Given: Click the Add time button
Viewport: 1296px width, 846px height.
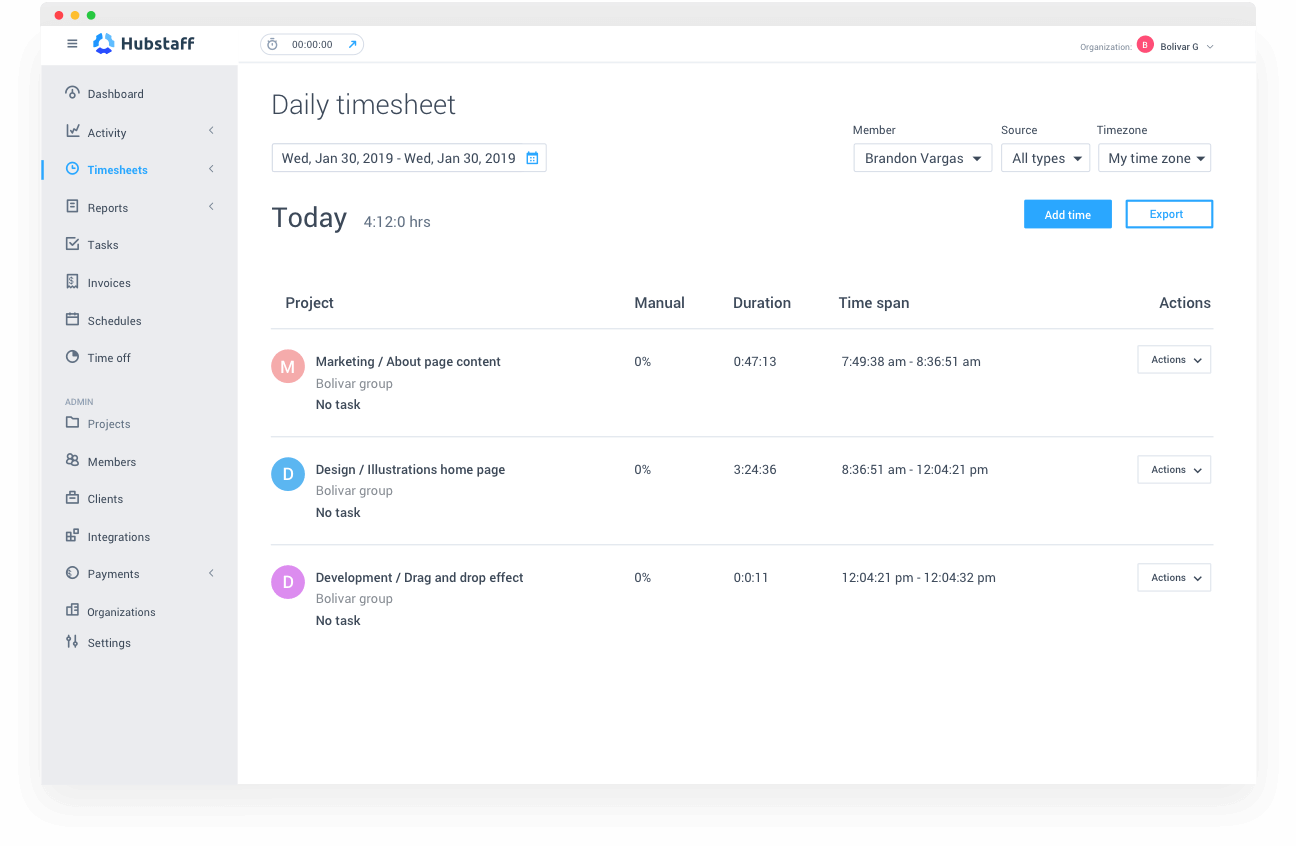Looking at the screenshot, I should 1067,214.
